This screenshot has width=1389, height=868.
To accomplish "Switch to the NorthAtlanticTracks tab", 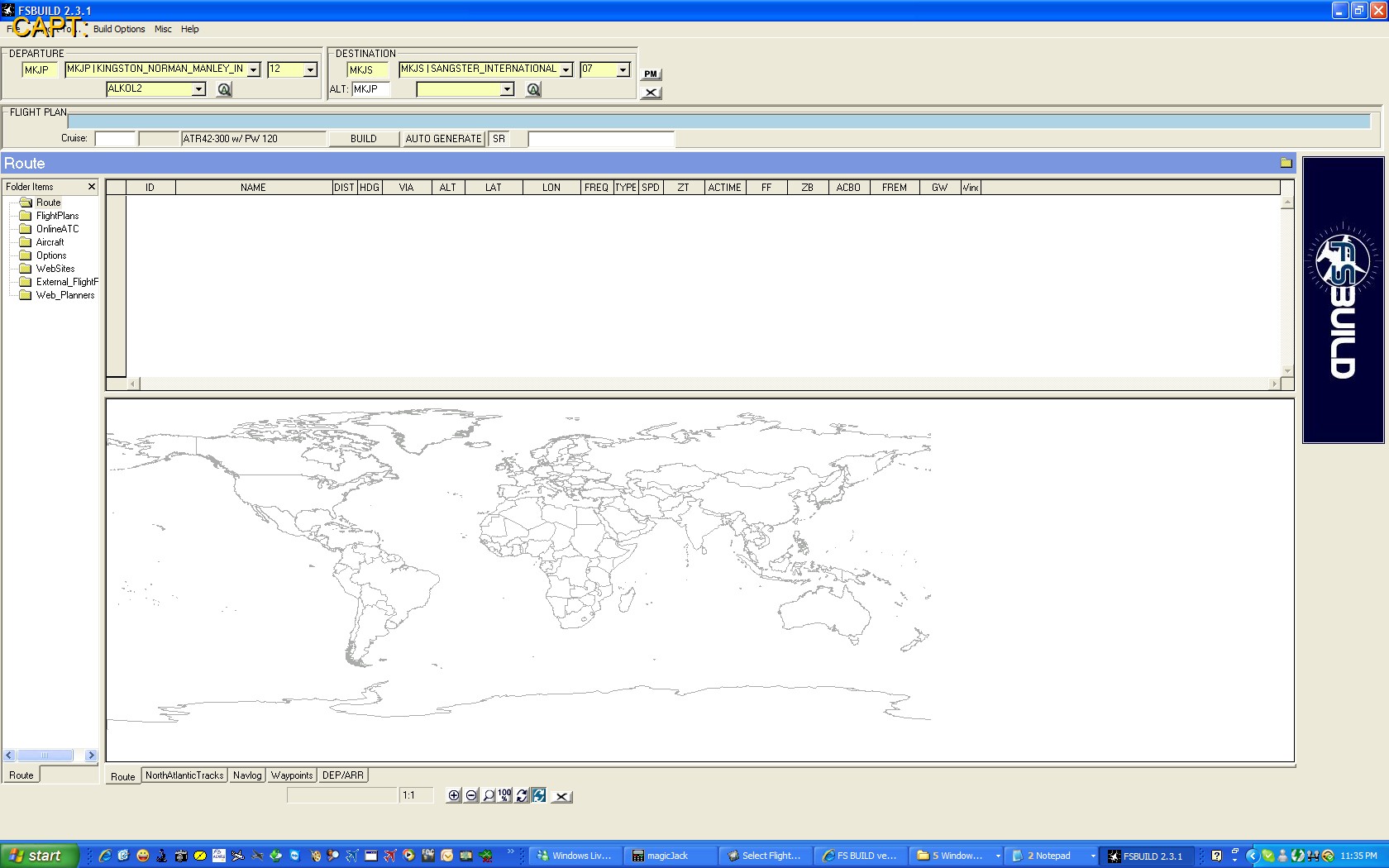I will tap(184, 775).
